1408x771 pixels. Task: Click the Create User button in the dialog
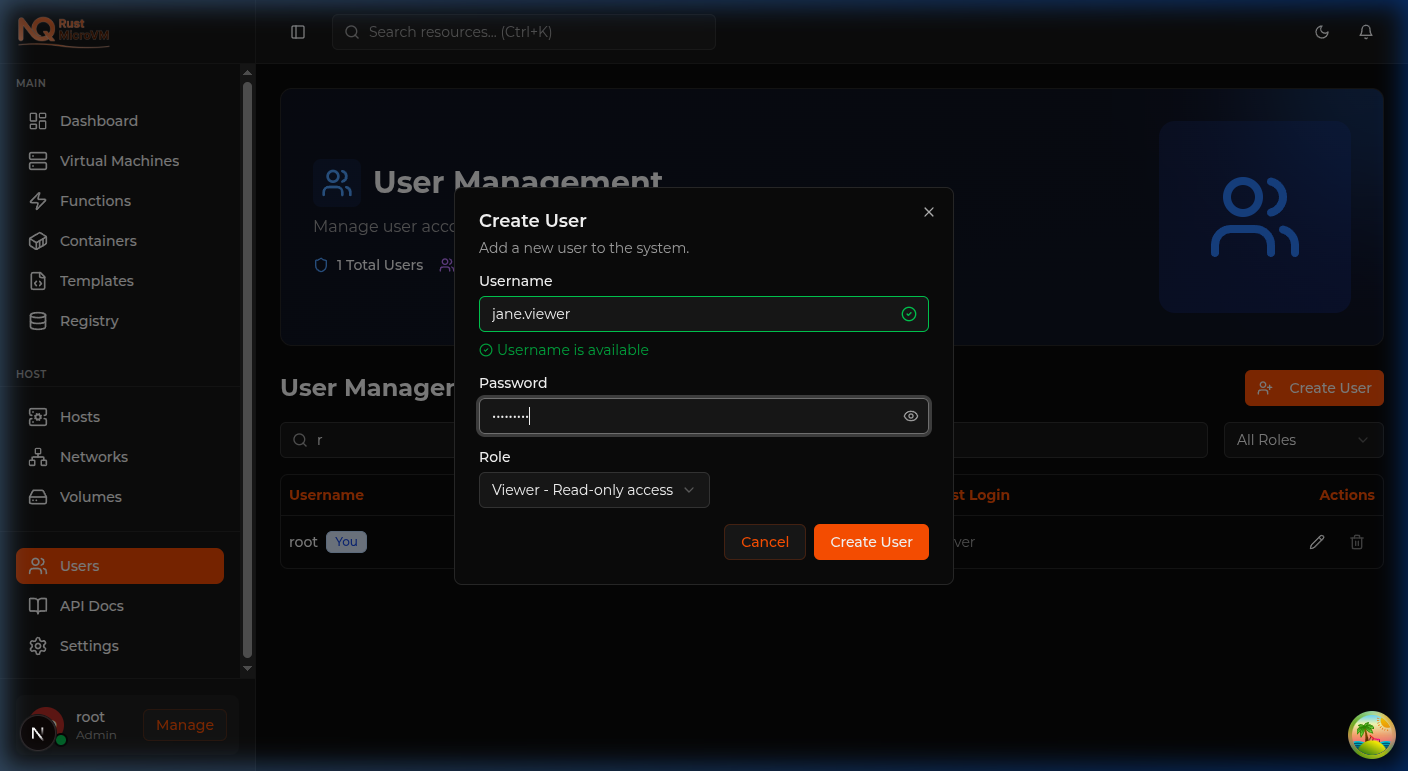[x=871, y=541]
